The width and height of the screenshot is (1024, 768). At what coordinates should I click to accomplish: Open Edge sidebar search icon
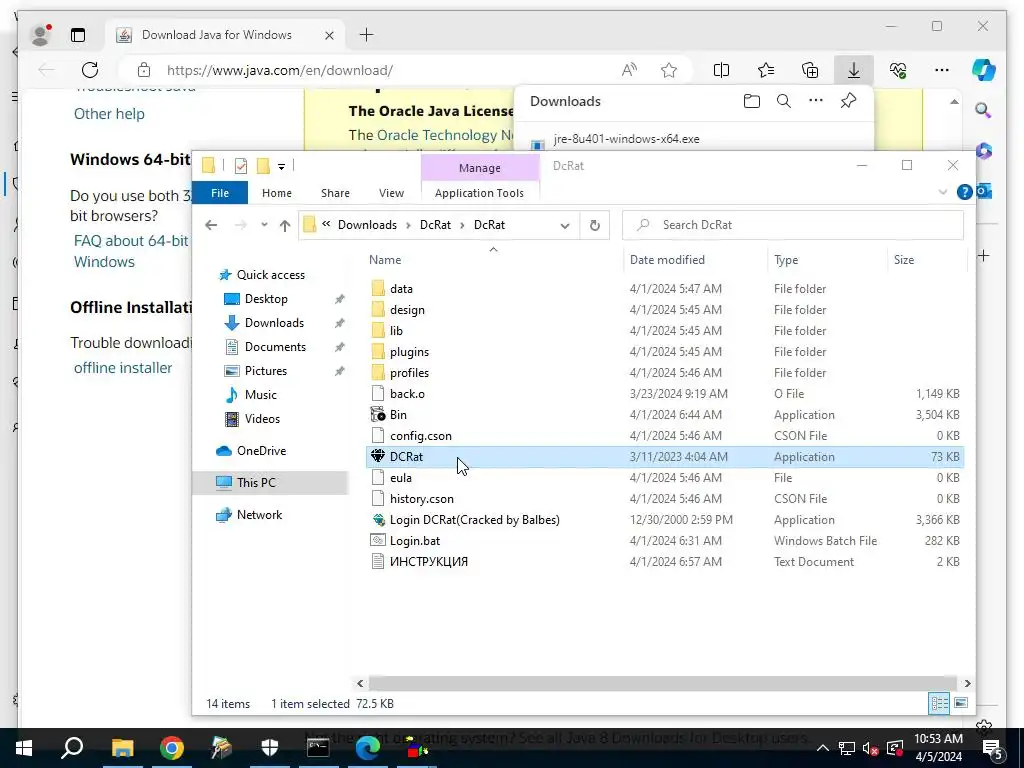point(983,110)
